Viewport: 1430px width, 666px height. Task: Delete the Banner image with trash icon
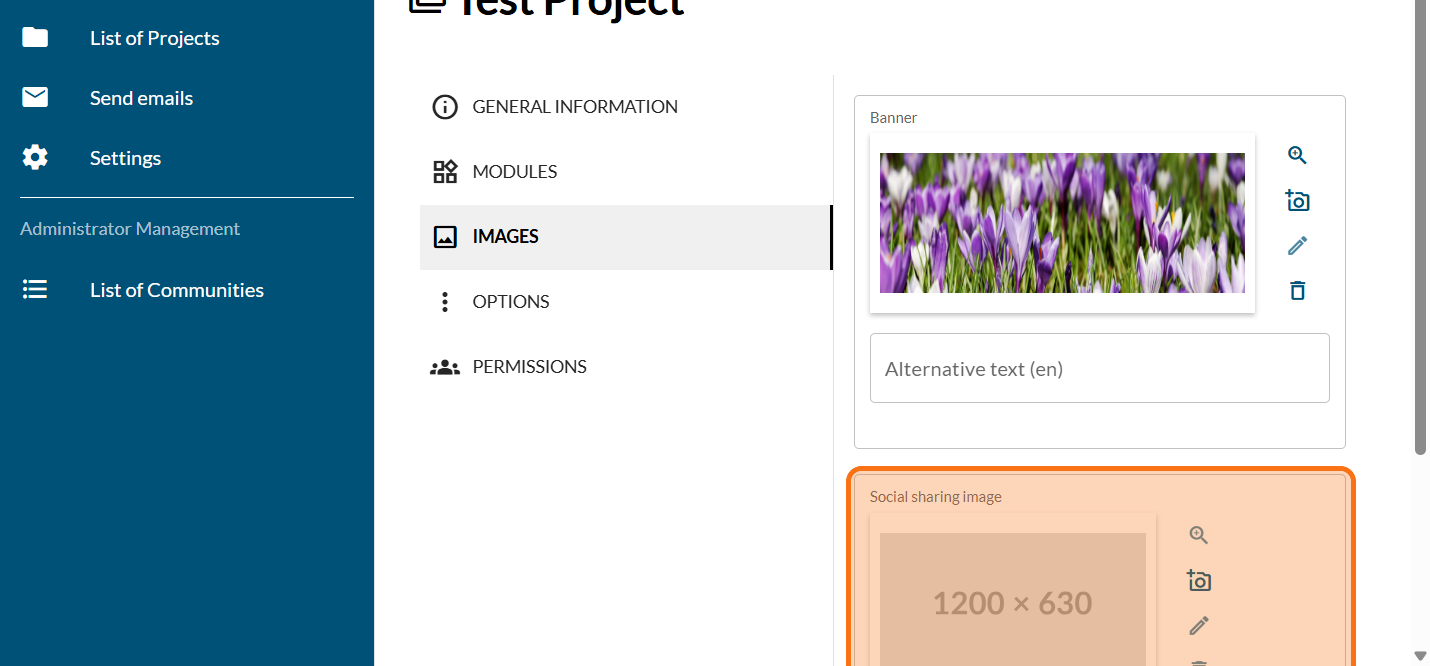[x=1297, y=291]
